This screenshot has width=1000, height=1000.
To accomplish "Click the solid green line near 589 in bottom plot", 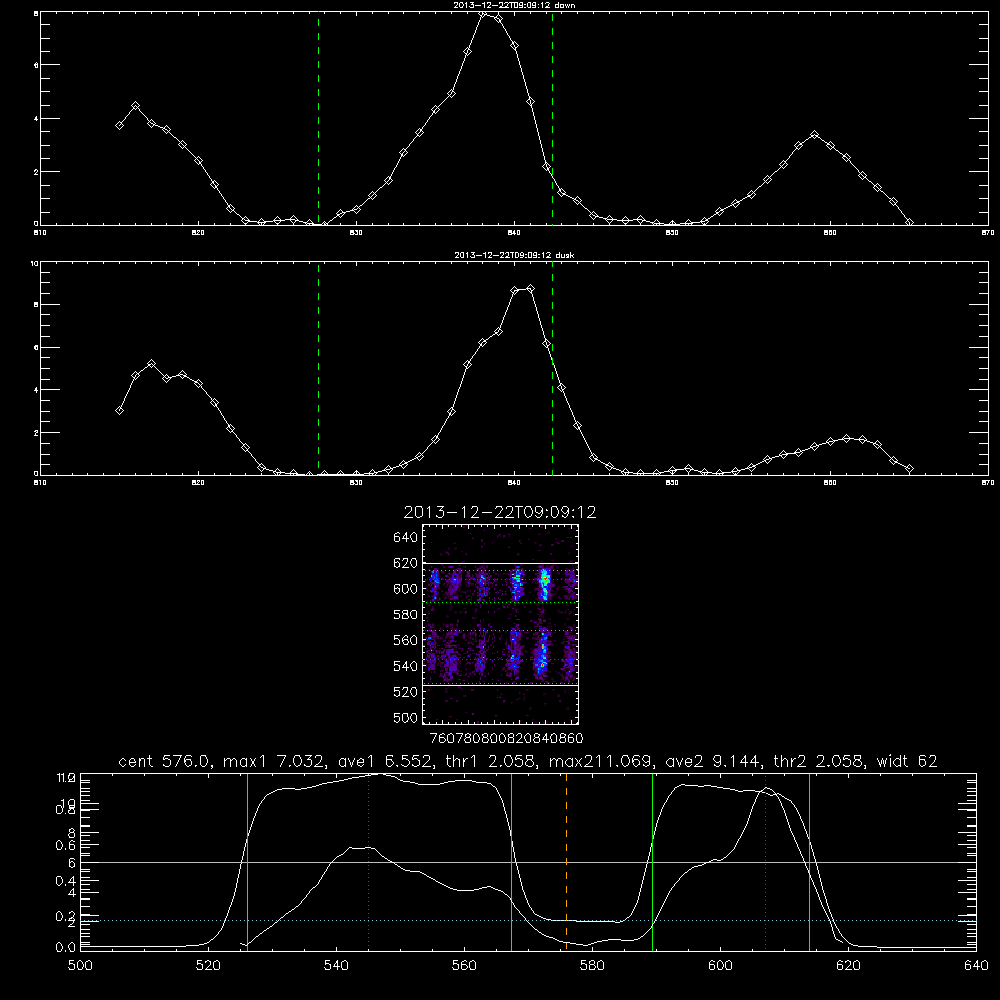I will [x=652, y=861].
